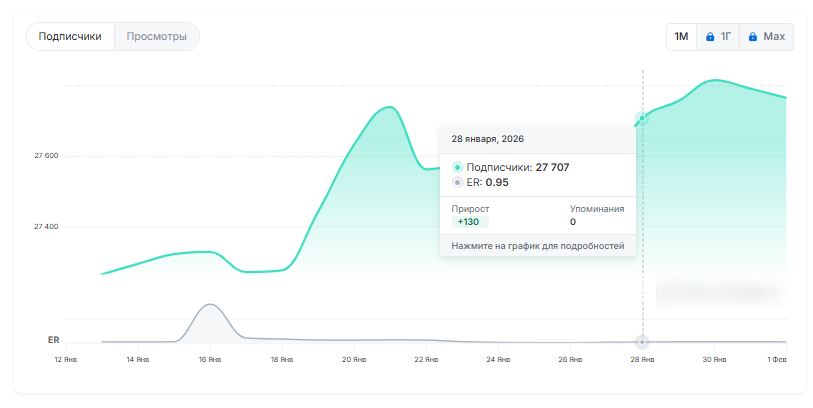Click the 24 Янв date label
Image resolution: width=813 pixels, height=408 pixels.
pyautogui.click(x=498, y=360)
